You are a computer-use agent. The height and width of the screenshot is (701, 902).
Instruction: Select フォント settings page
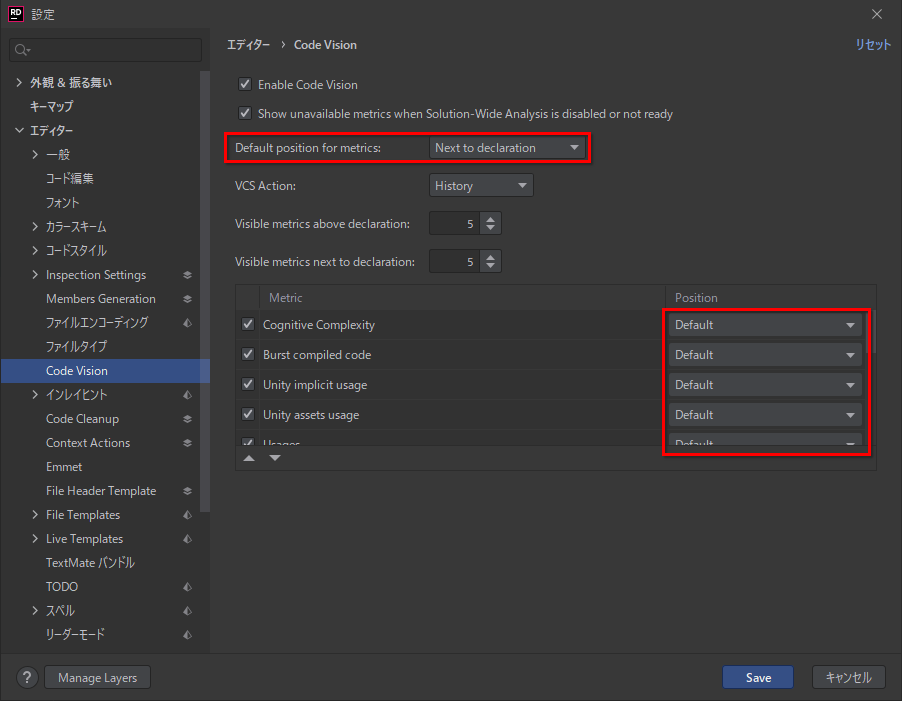pos(62,202)
